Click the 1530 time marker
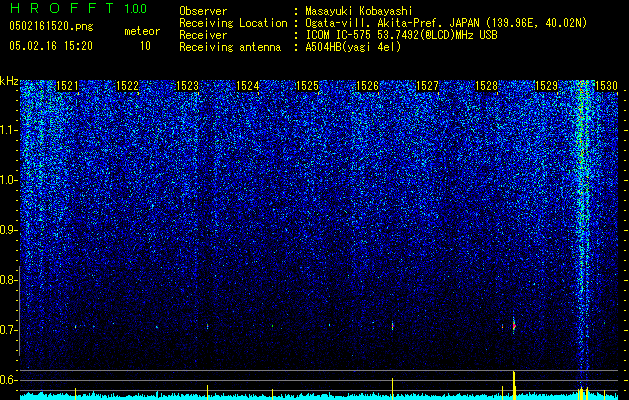 click(x=606, y=86)
